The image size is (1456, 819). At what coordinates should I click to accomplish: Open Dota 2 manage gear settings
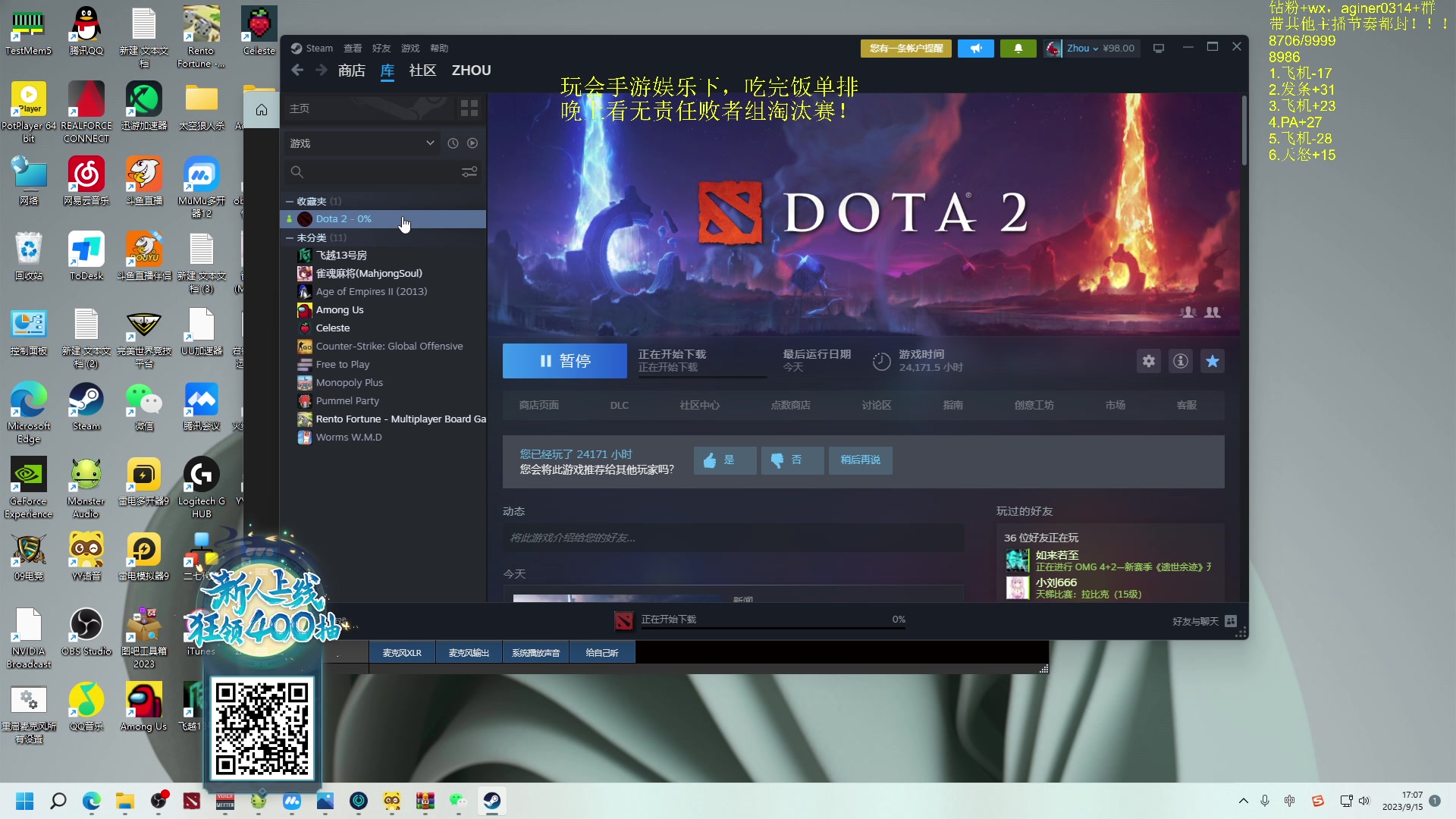click(1149, 361)
